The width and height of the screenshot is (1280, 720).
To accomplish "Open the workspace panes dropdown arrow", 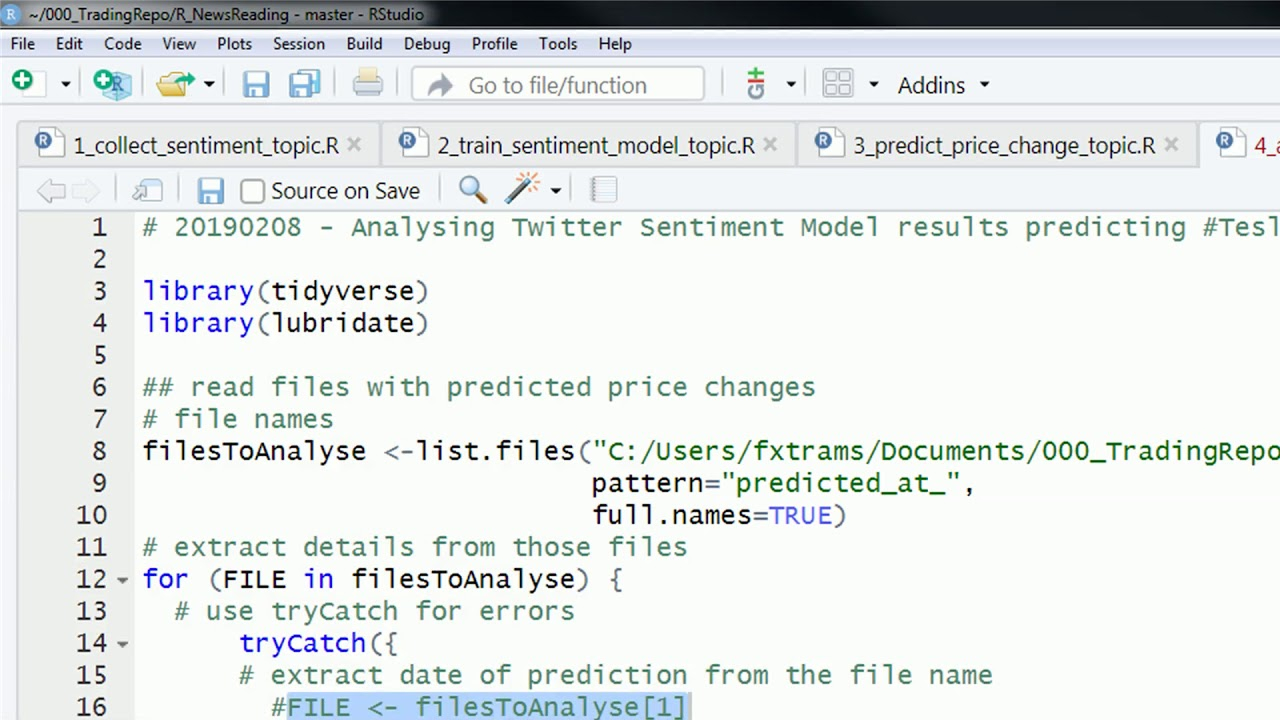I will (873, 85).
